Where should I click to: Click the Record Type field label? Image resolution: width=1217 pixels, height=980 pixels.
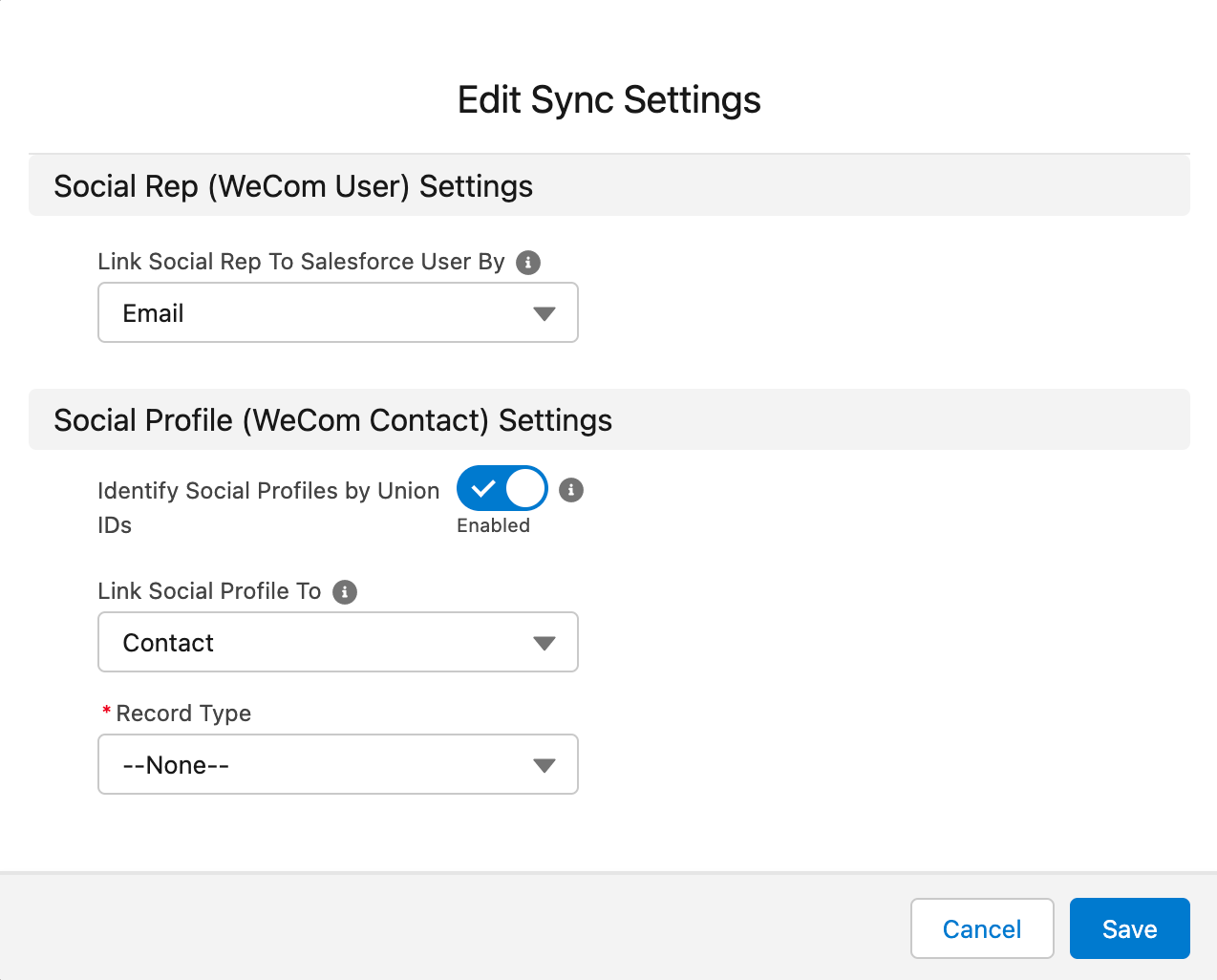[x=183, y=714]
